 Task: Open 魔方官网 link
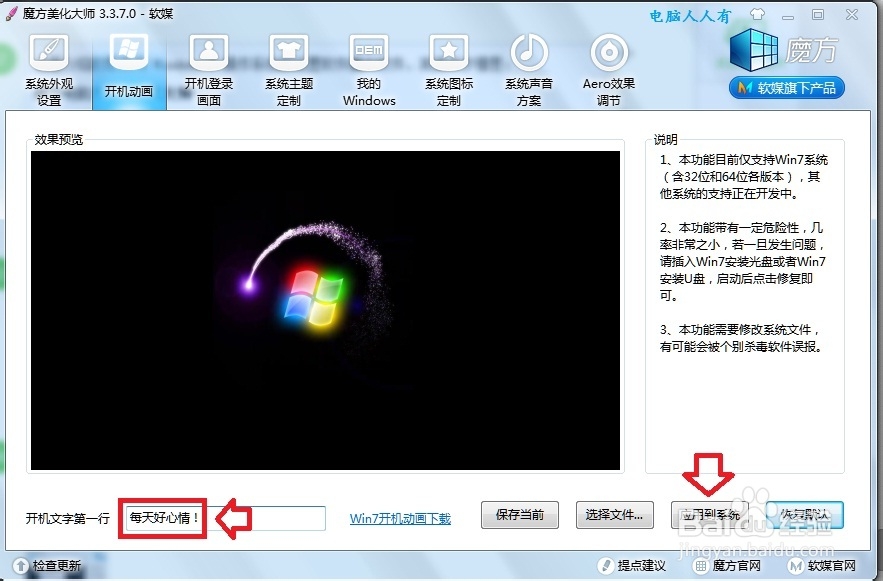[x=737, y=565]
